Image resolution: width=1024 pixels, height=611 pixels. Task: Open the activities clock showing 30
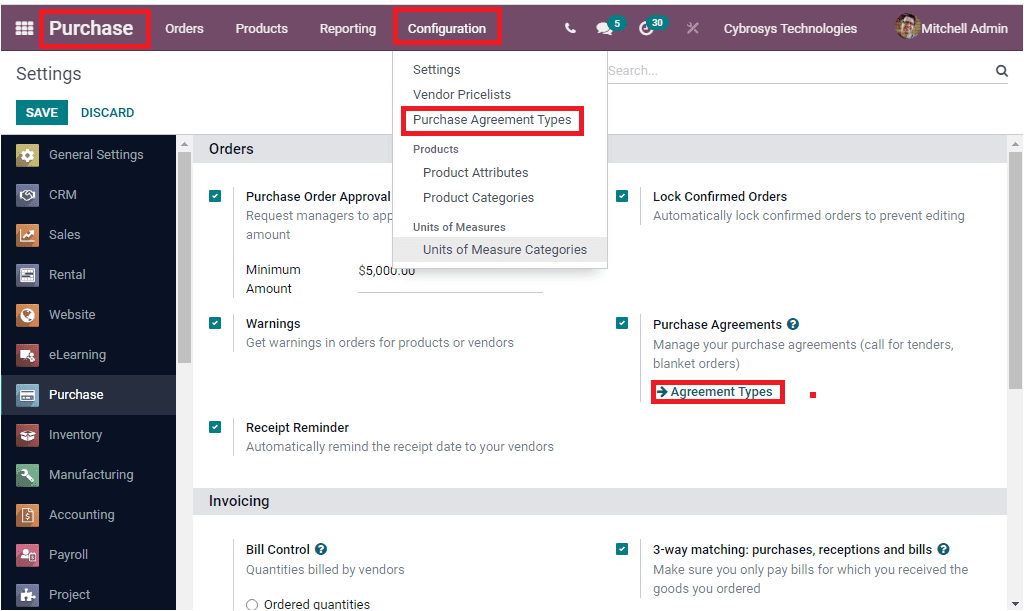click(647, 28)
